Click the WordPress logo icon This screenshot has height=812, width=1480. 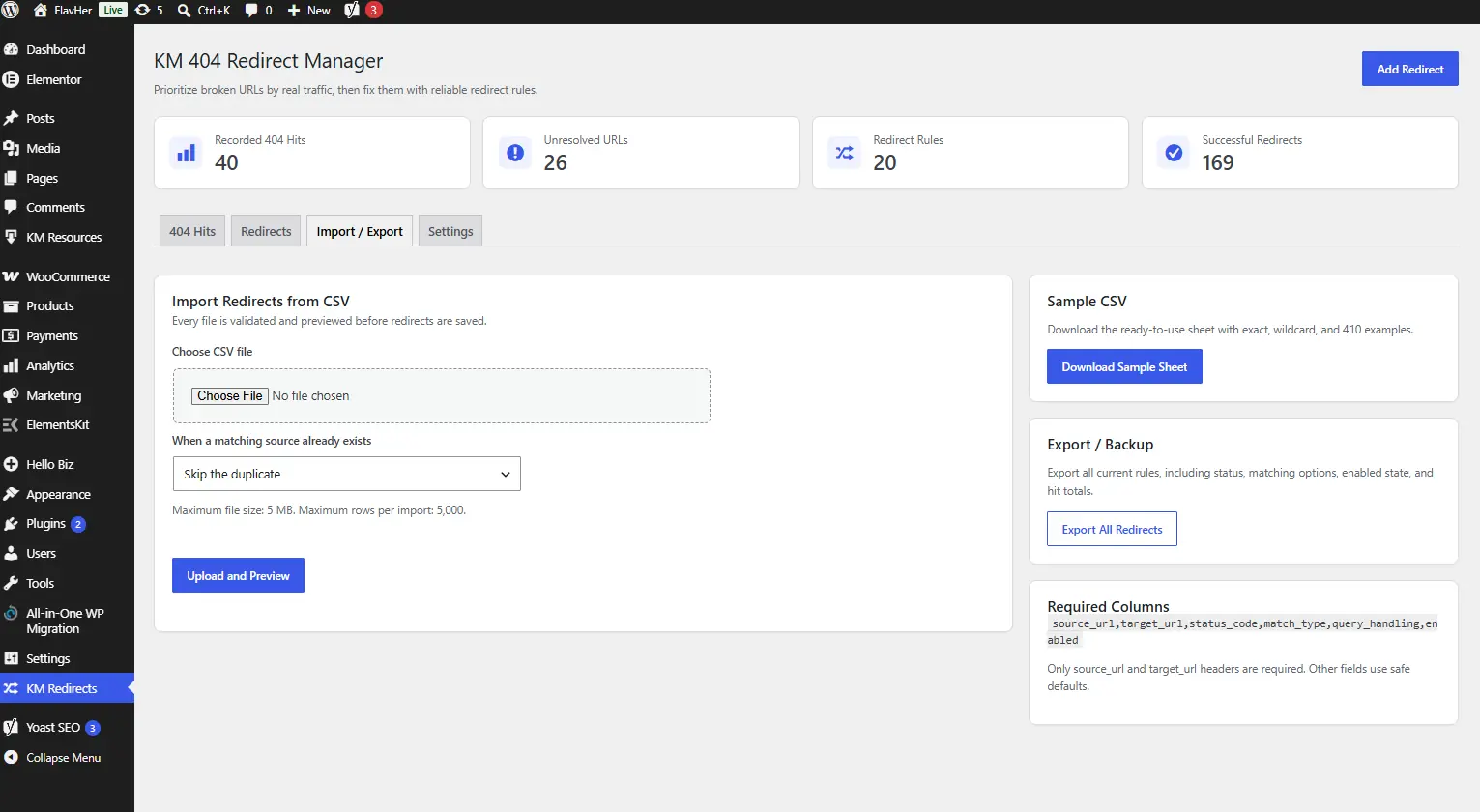[11, 11]
